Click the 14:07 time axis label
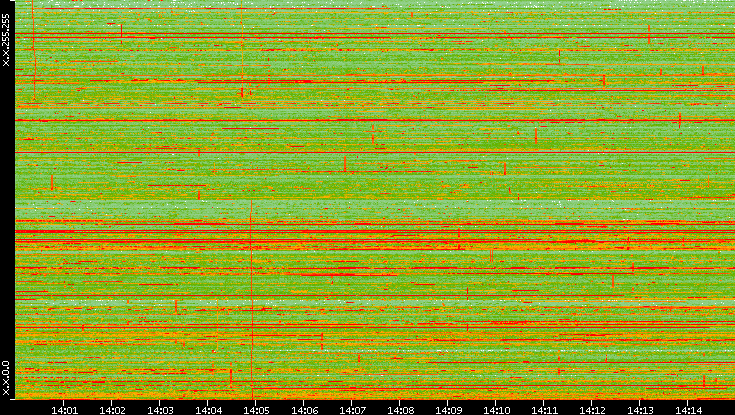Screen dimensions: 735x415 coord(352,410)
